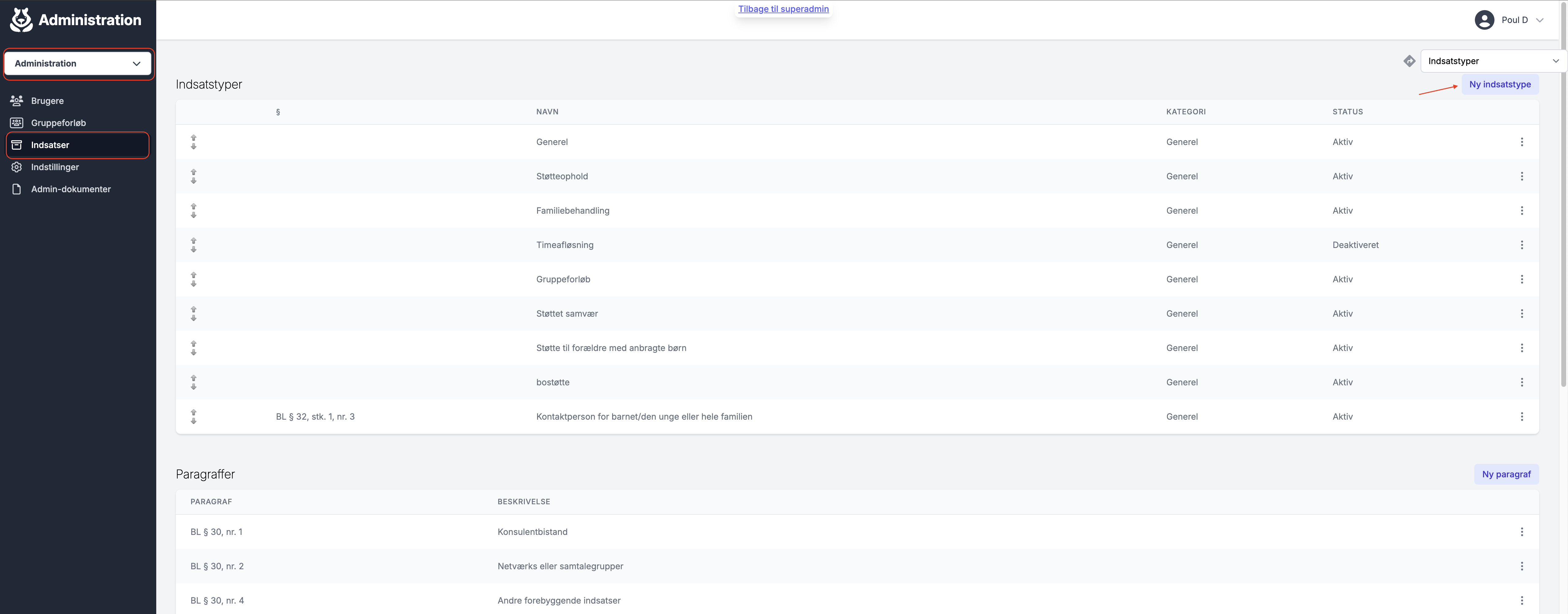Screen dimensions: 1568x614
Task: Click the diamond icon beside Indsatstyper dropdown
Action: point(1409,61)
